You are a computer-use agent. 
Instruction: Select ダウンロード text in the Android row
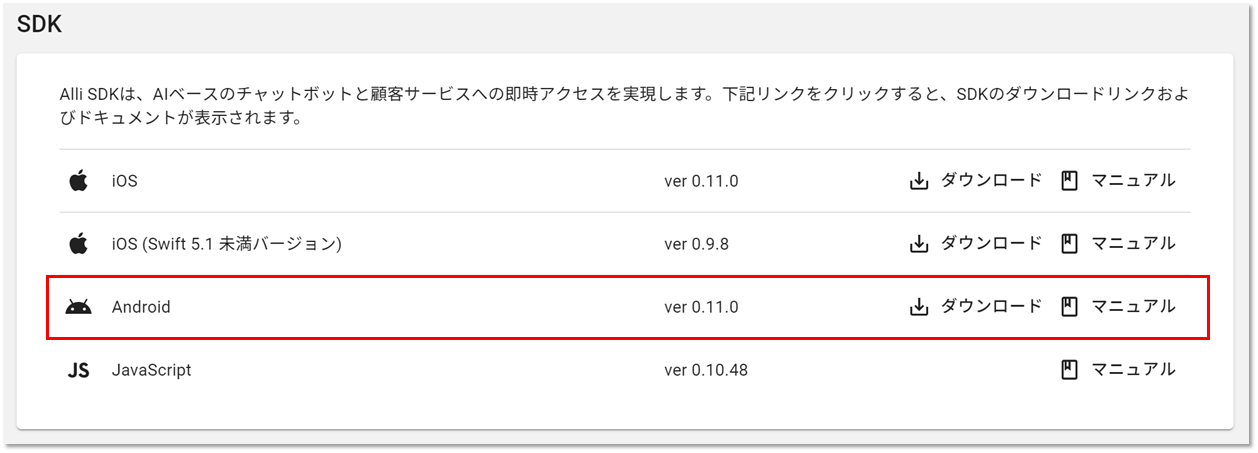[991, 307]
